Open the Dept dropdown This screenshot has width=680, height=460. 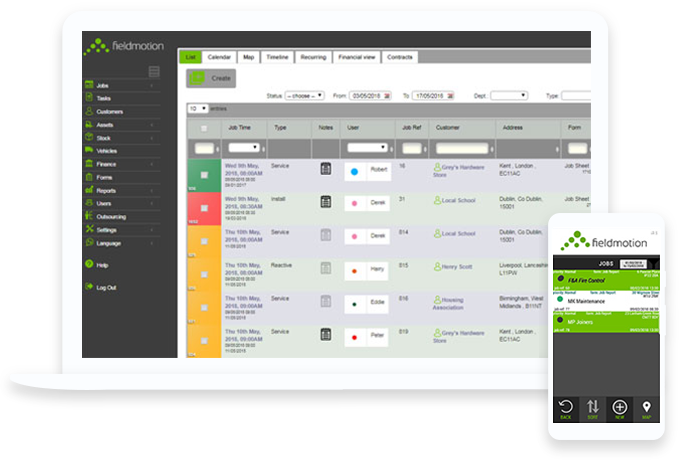pyautogui.click(x=509, y=95)
